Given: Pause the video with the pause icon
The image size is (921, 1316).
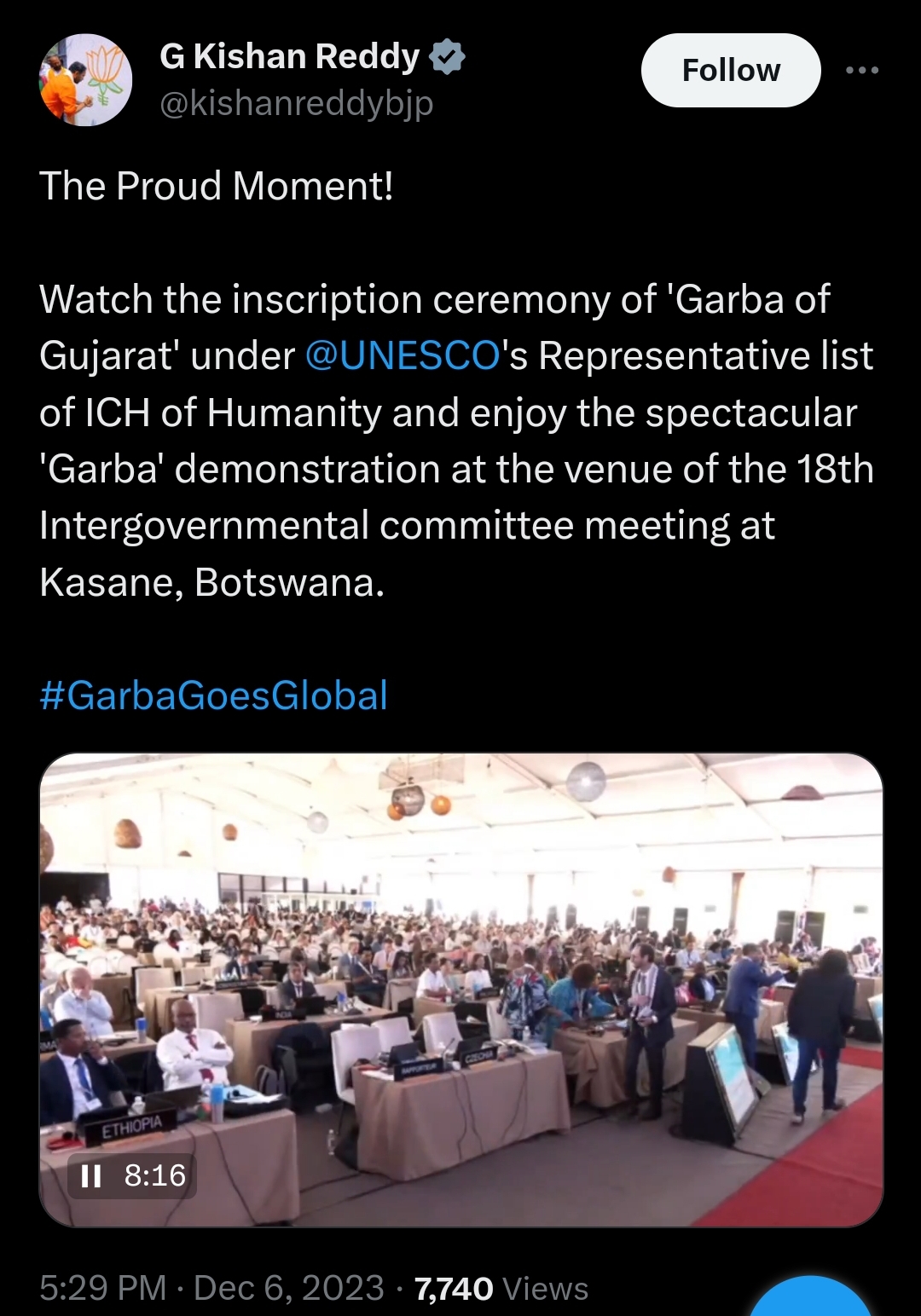Looking at the screenshot, I should [x=90, y=1176].
